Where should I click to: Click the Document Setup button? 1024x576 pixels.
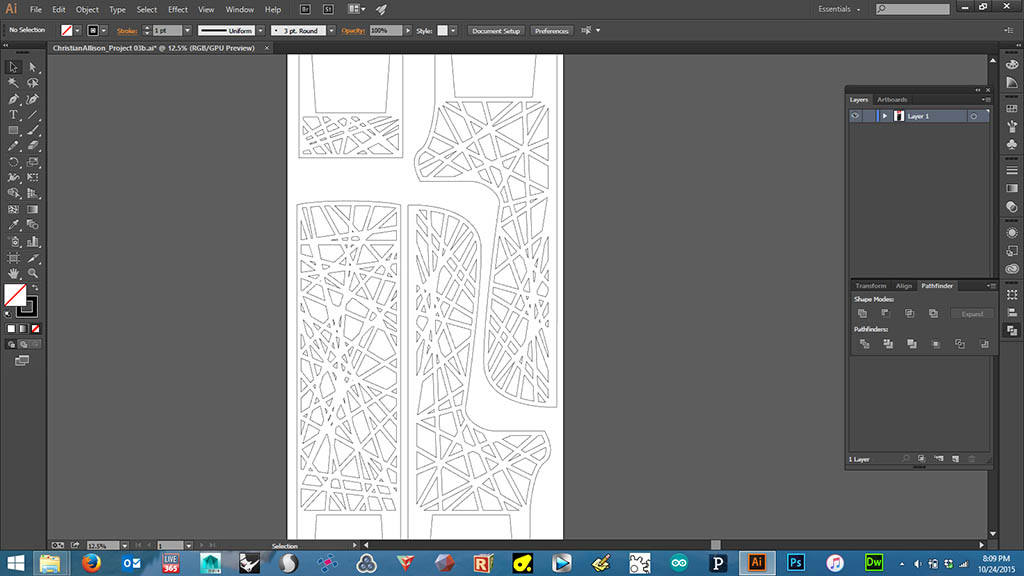(x=496, y=31)
